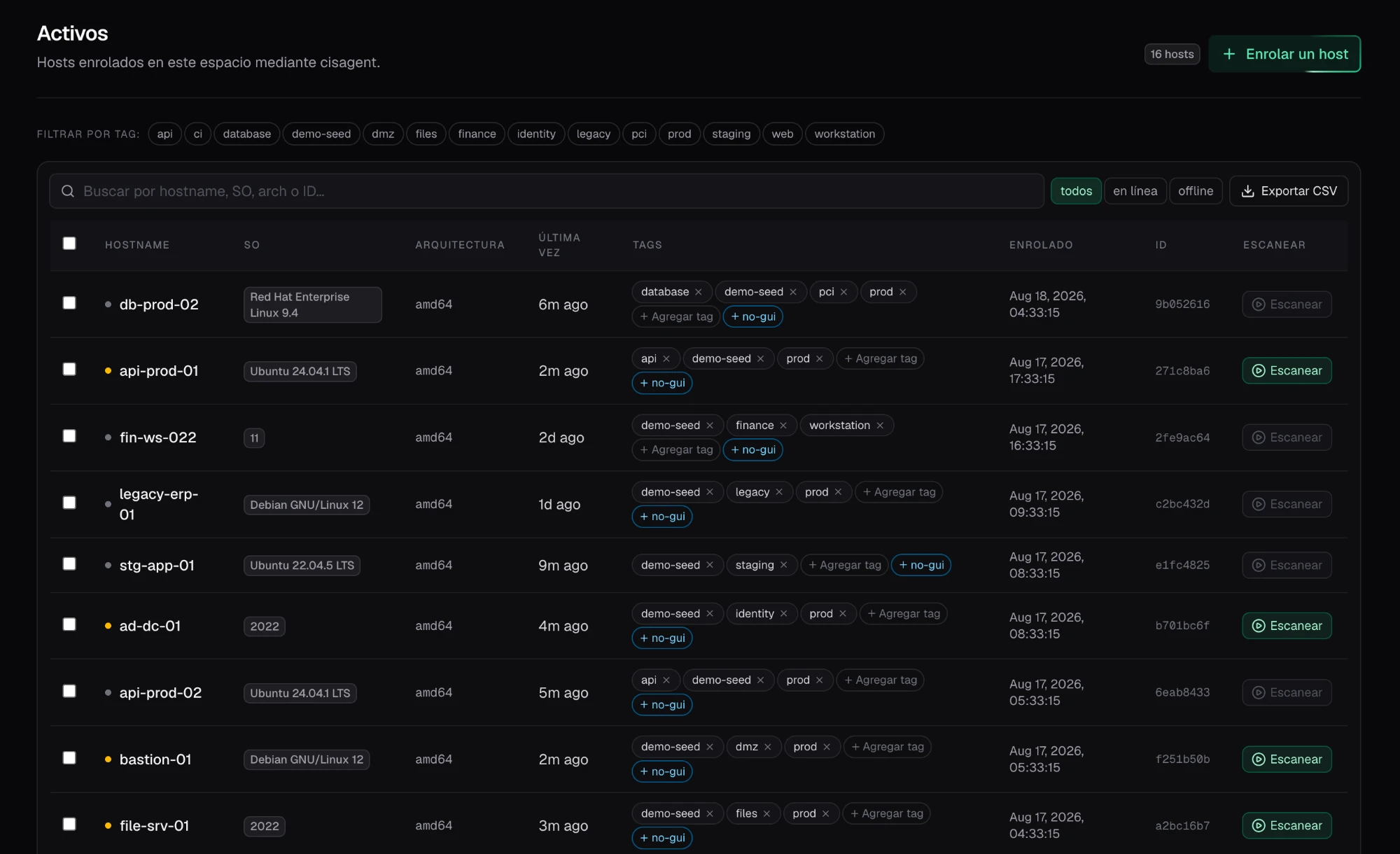Remove legacy tag from legacy-erp-01
The height and width of the screenshot is (854, 1400).
tap(778, 492)
